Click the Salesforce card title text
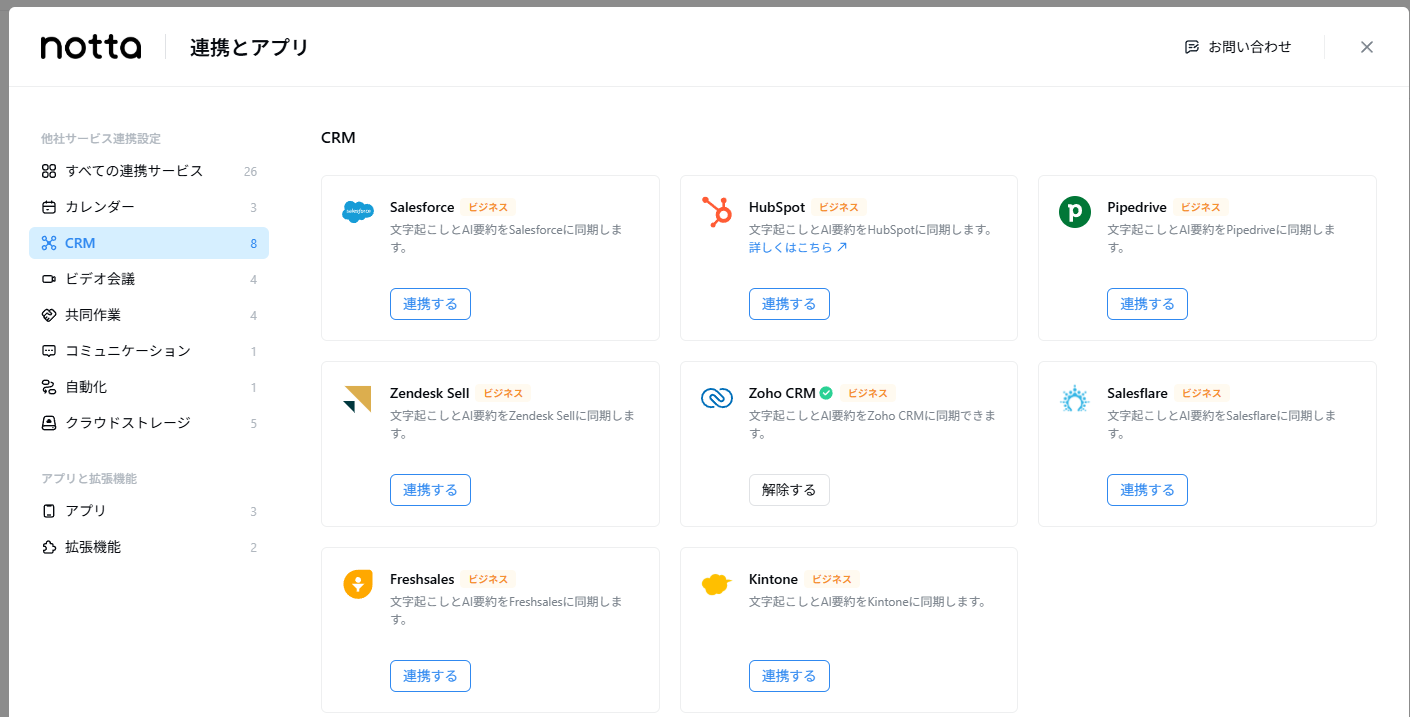The width and height of the screenshot is (1410, 717). click(x=422, y=207)
